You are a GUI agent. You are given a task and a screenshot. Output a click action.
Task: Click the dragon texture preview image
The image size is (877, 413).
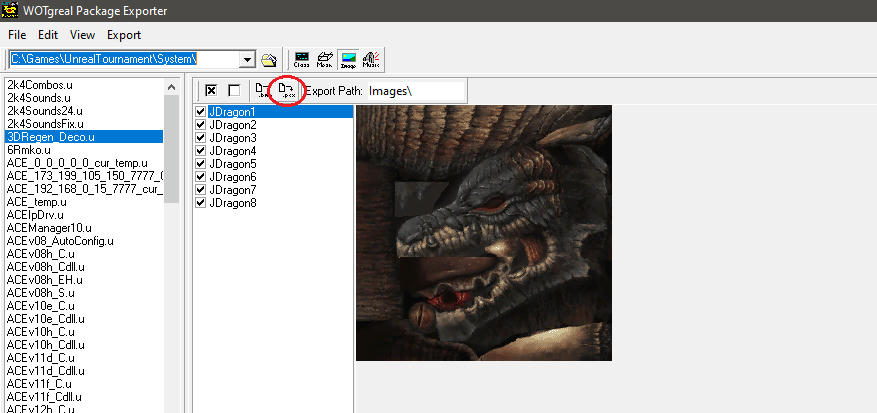[x=484, y=233]
